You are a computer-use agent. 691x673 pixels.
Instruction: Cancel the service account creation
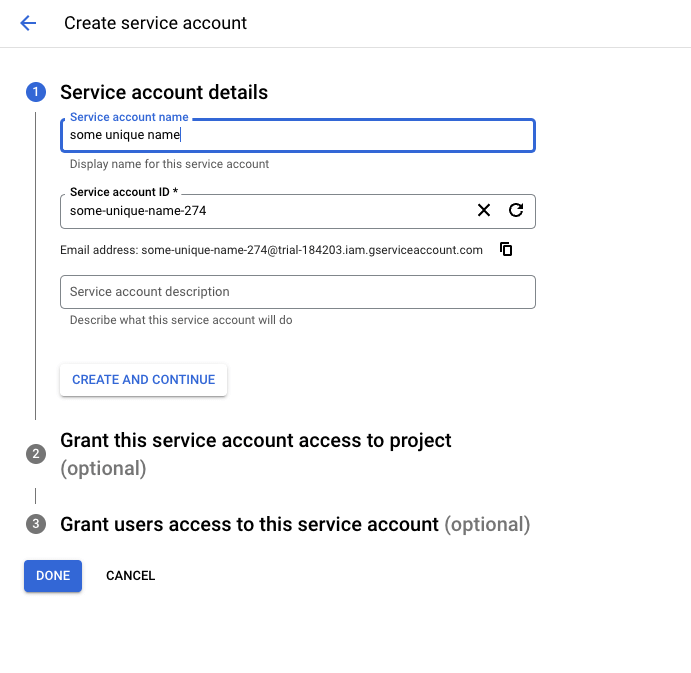point(130,576)
